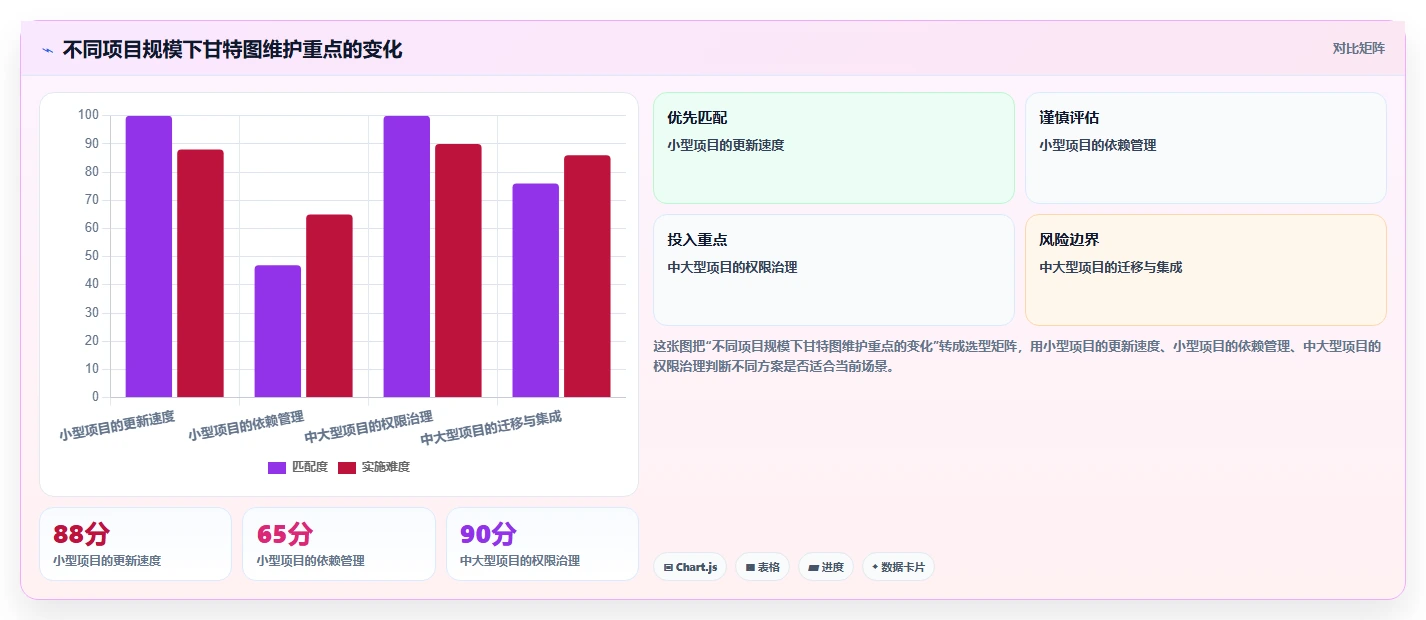Toggle the 实施难度 legend entry
Viewport: 1426px width, 620px height.
coord(374,467)
